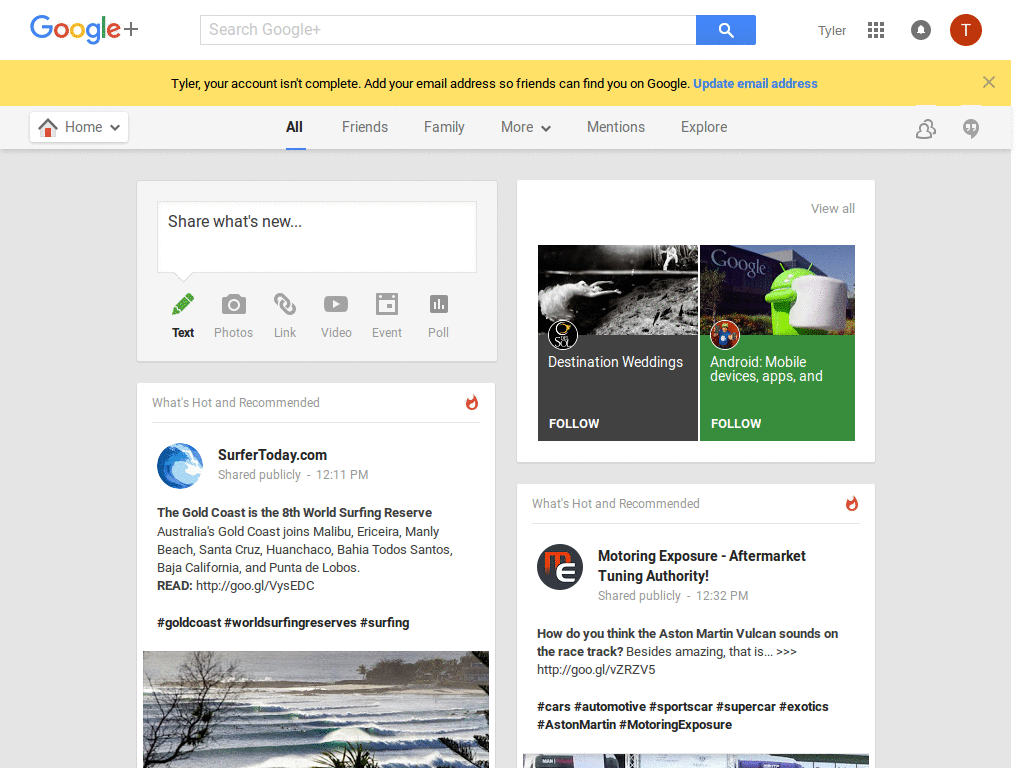Open the Motoring Exposure logo avatar
This screenshot has width=1024, height=768.
(x=560, y=567)
